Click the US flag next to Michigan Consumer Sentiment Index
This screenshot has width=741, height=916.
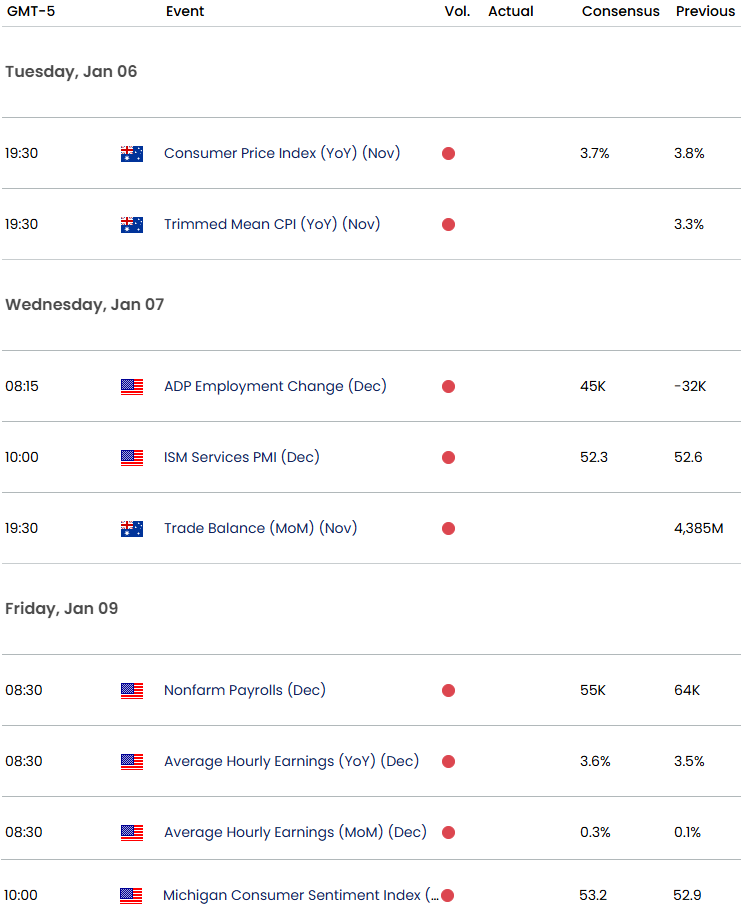[x=131, y=895]
